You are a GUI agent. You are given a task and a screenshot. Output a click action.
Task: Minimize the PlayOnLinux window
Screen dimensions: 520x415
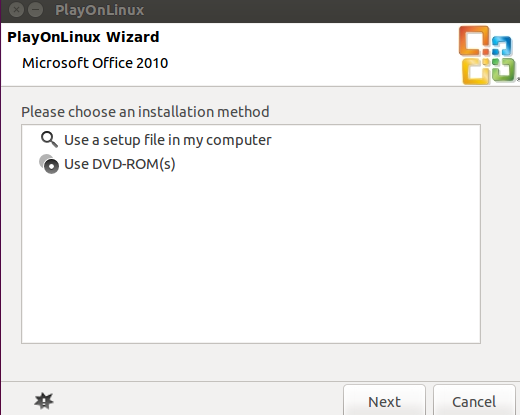click(36, 10)
